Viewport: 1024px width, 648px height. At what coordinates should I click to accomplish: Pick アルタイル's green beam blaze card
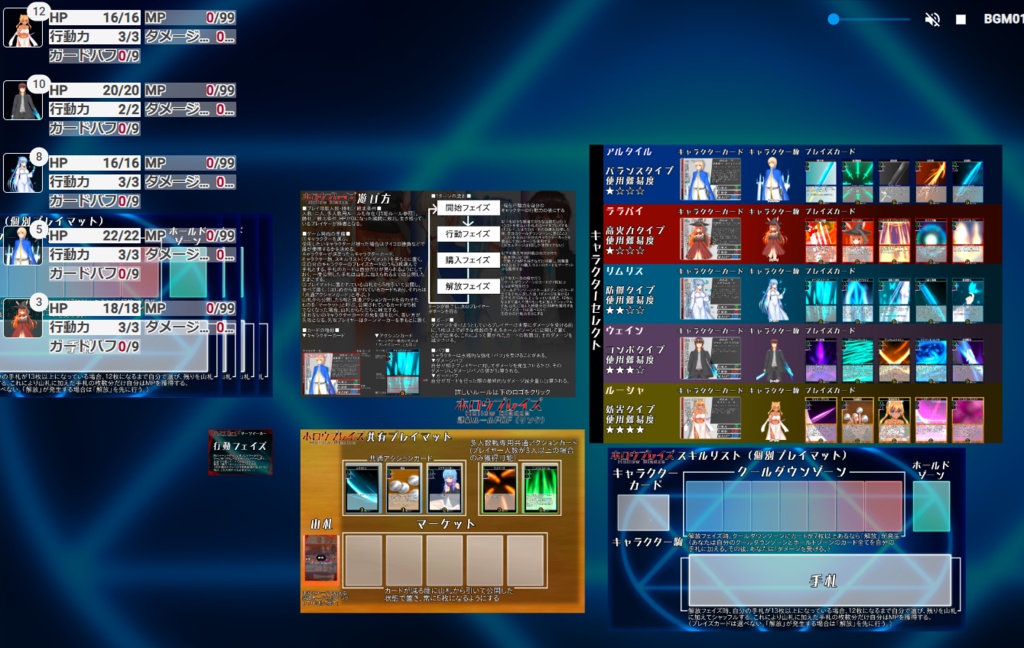tap(857, 180)
